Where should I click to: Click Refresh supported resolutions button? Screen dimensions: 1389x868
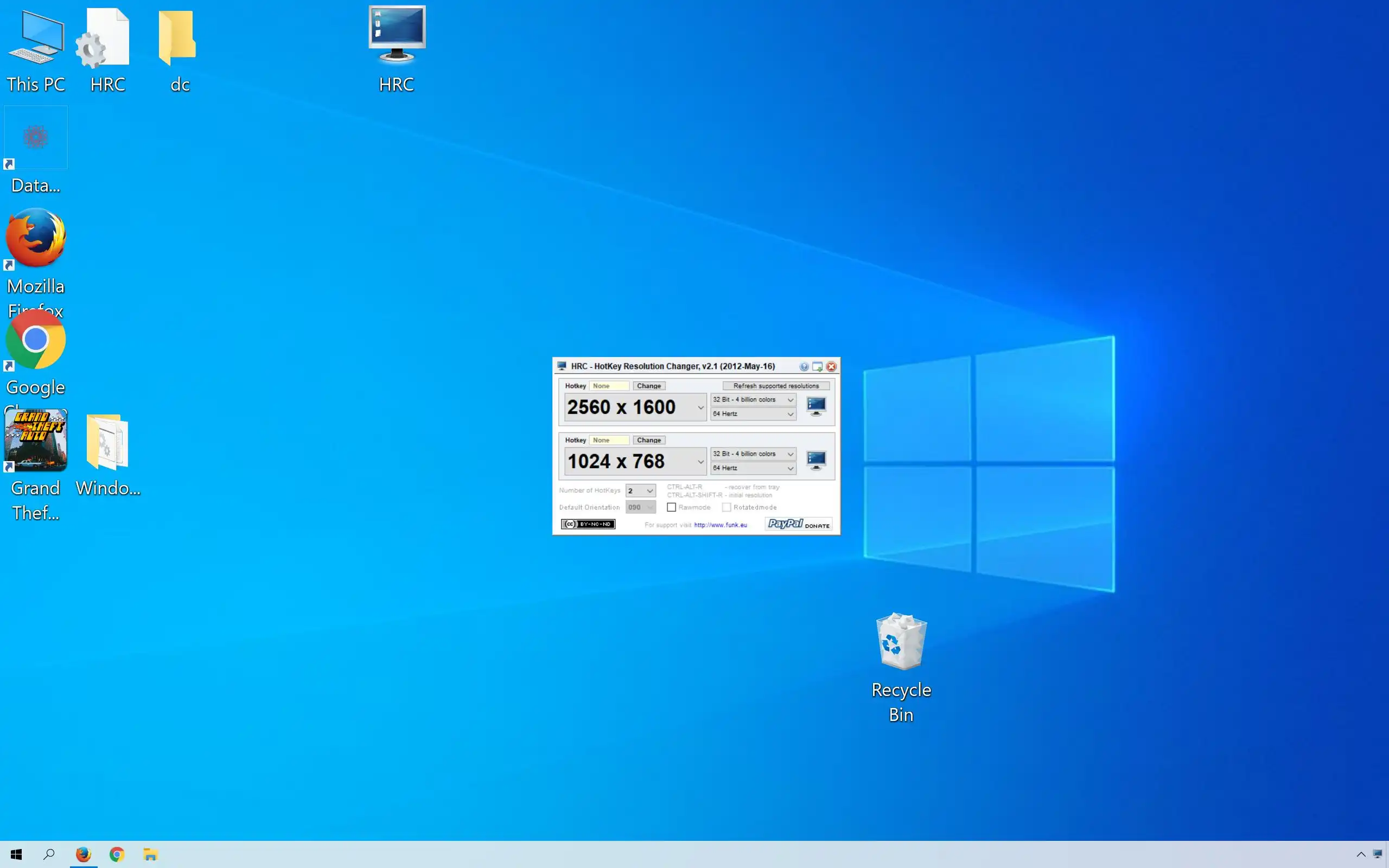pos(775,386)
